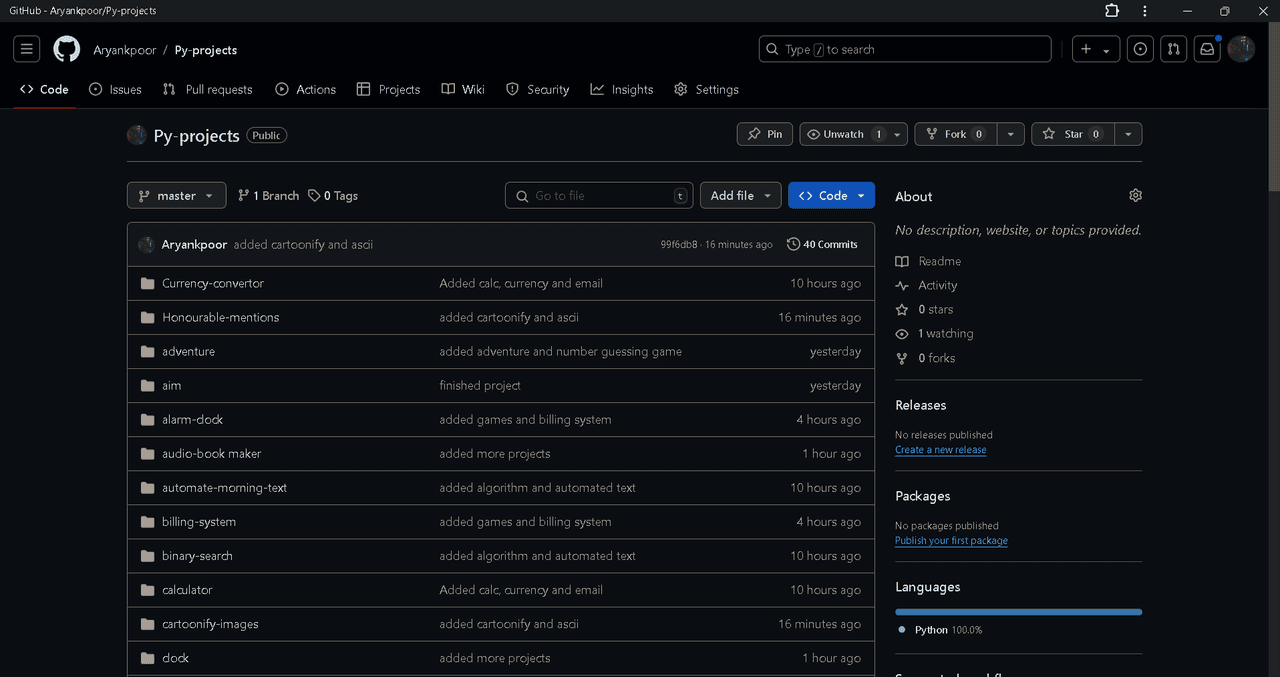Open the hamburger navigation menu

27,49
